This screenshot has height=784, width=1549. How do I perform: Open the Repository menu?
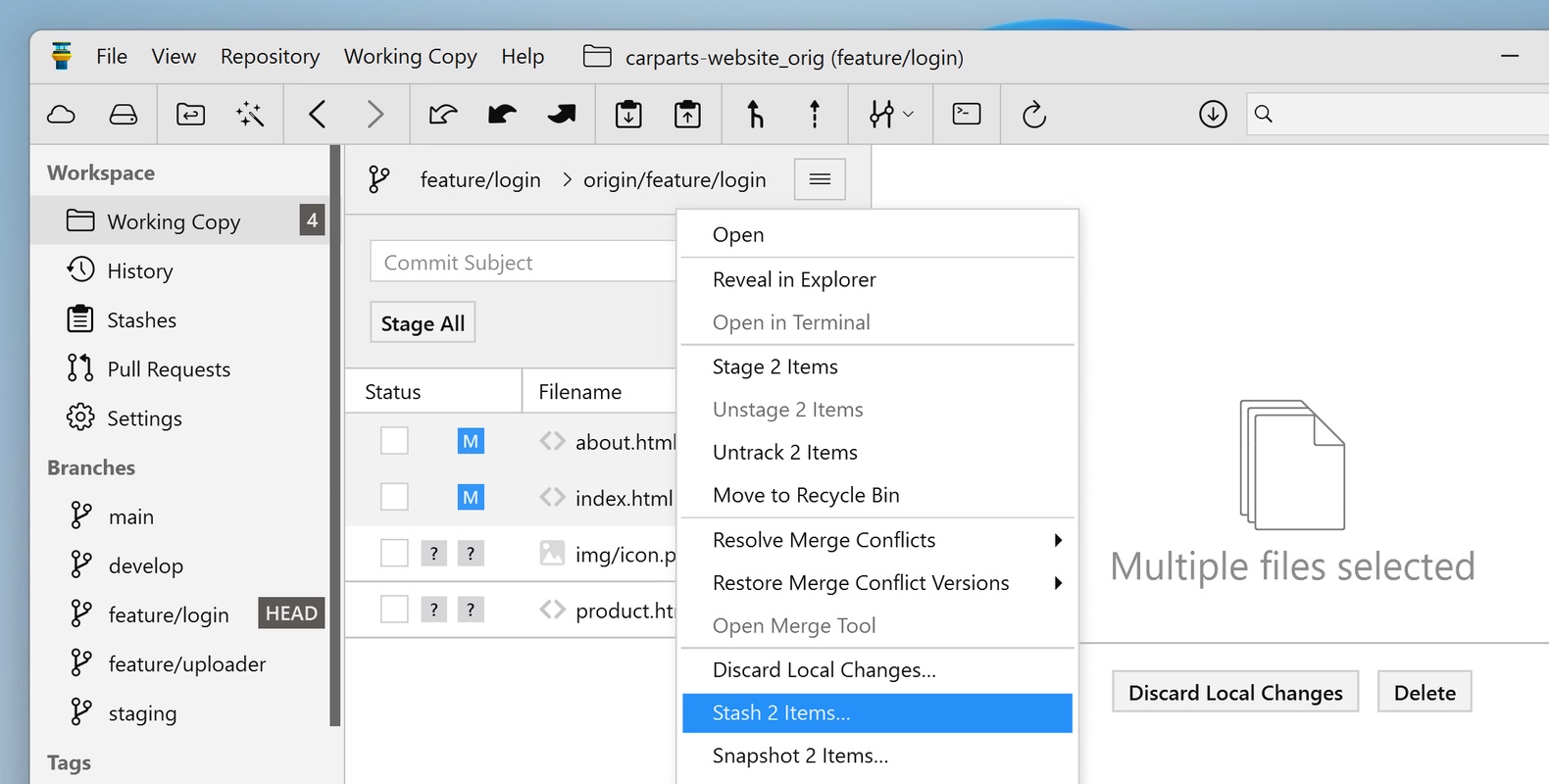point(270,57)
